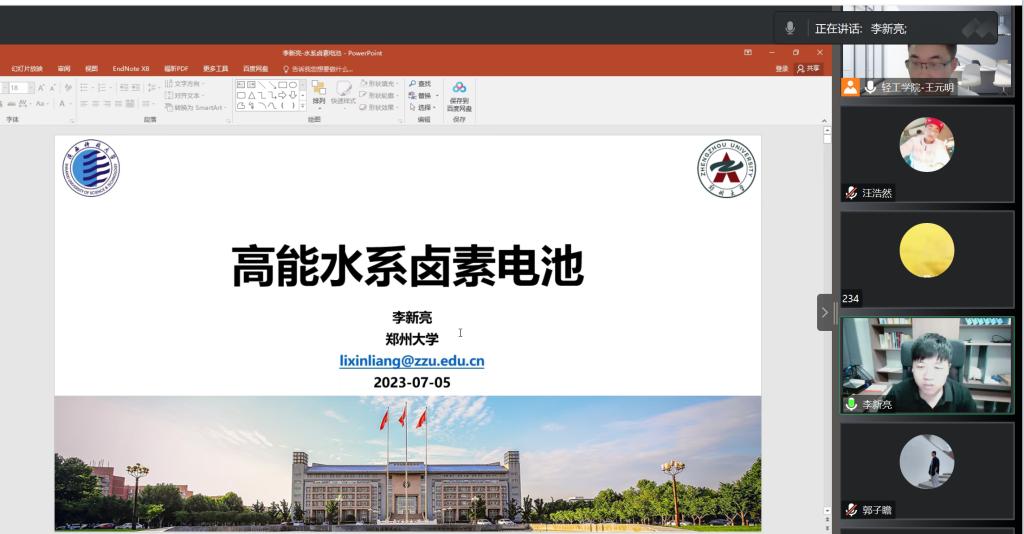Screen dimensions: 1024x534
Task: Click the 登录 sign-in button
Action: [782, 68]
